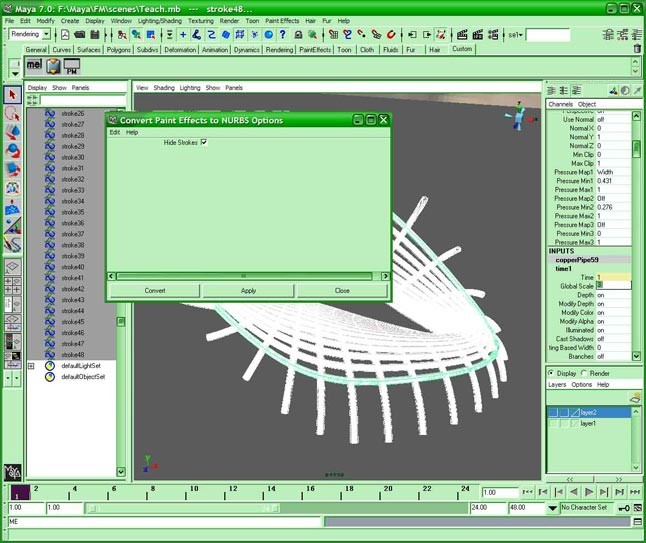Select the arrow Select tool in toolbox
Viewport: 646px width, 543px height.
[12, 95]
